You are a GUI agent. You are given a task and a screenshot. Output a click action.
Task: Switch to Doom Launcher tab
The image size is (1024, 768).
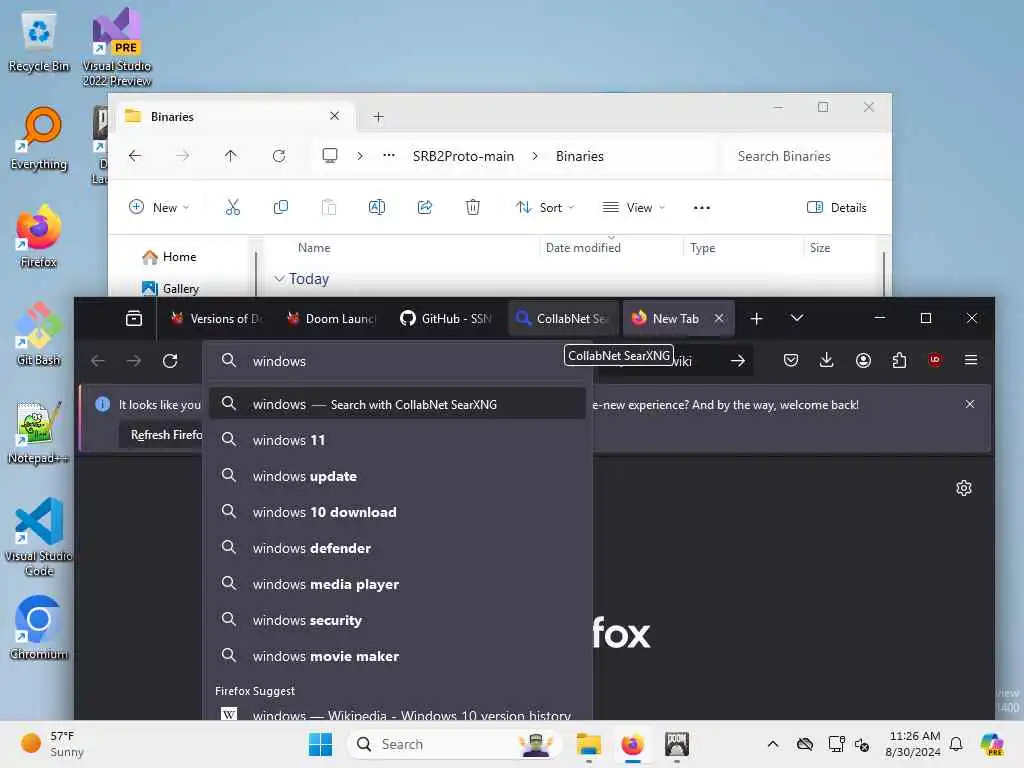[331, 319]
